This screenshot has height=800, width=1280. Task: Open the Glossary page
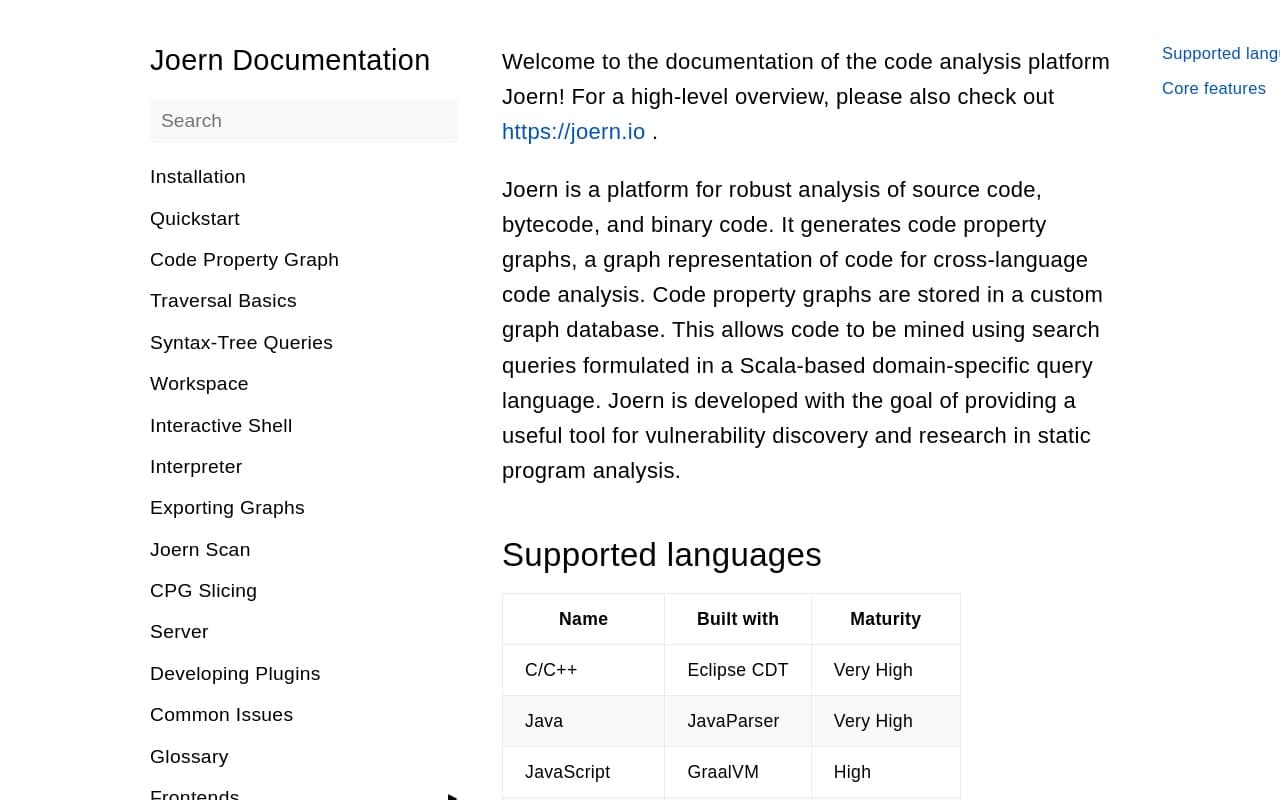tap(189, 757)
